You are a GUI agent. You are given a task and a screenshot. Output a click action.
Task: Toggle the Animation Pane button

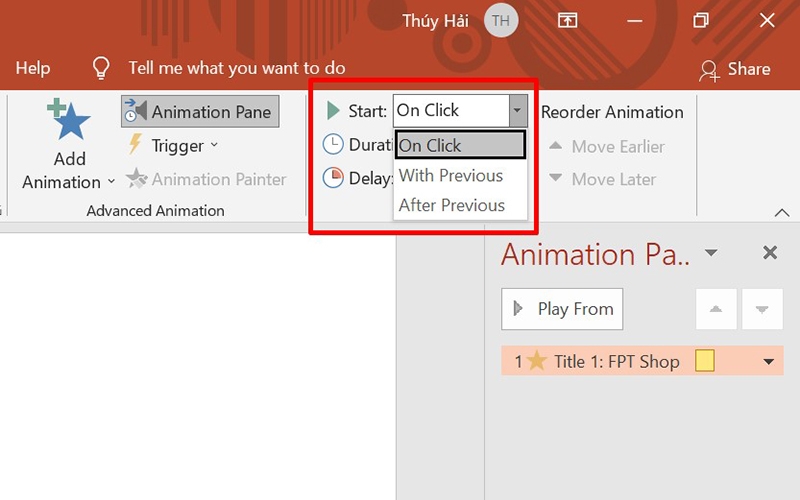[x=200, y=111]
